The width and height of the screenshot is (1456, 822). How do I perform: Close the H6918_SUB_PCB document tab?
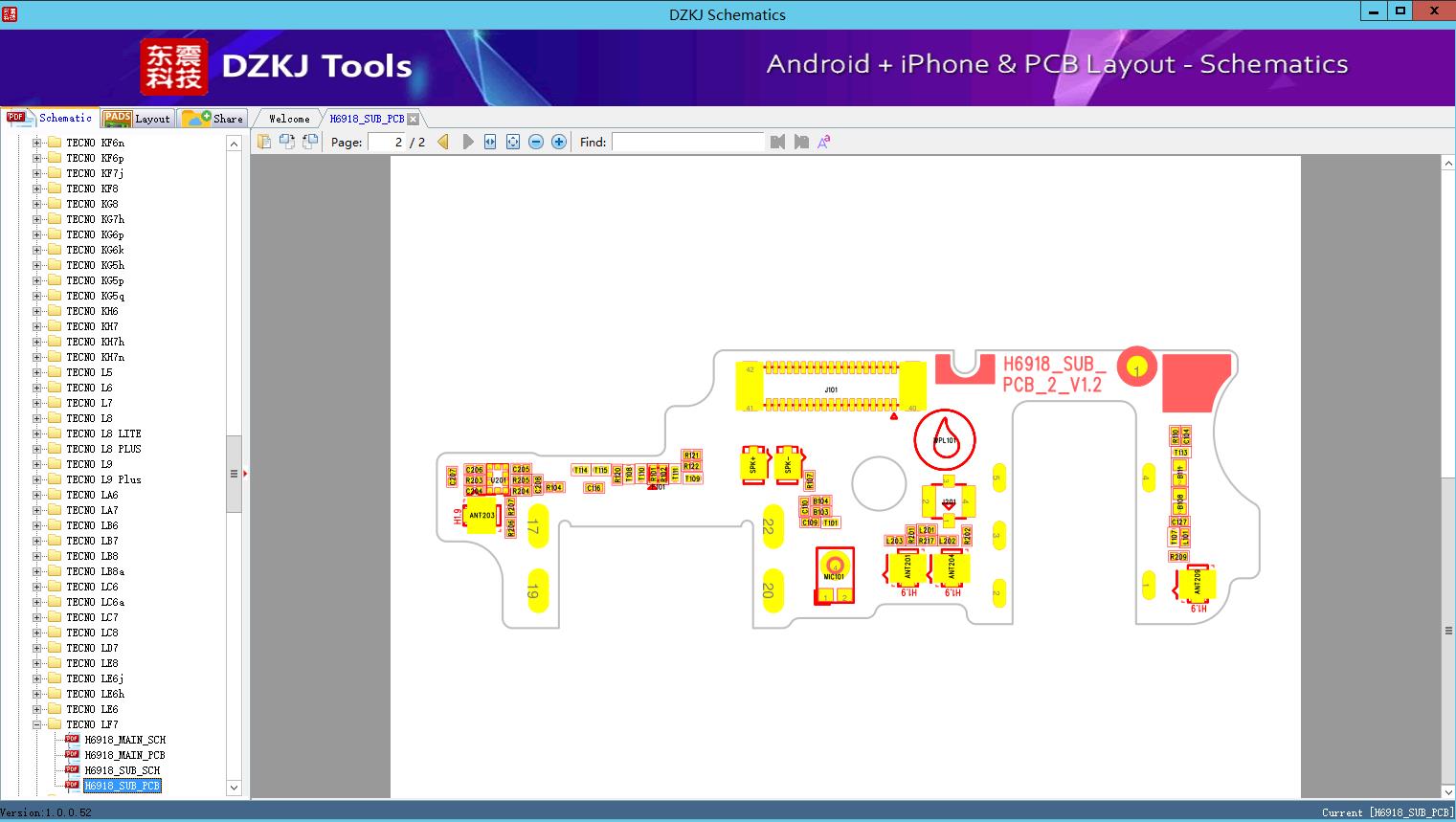coord(413,119)
